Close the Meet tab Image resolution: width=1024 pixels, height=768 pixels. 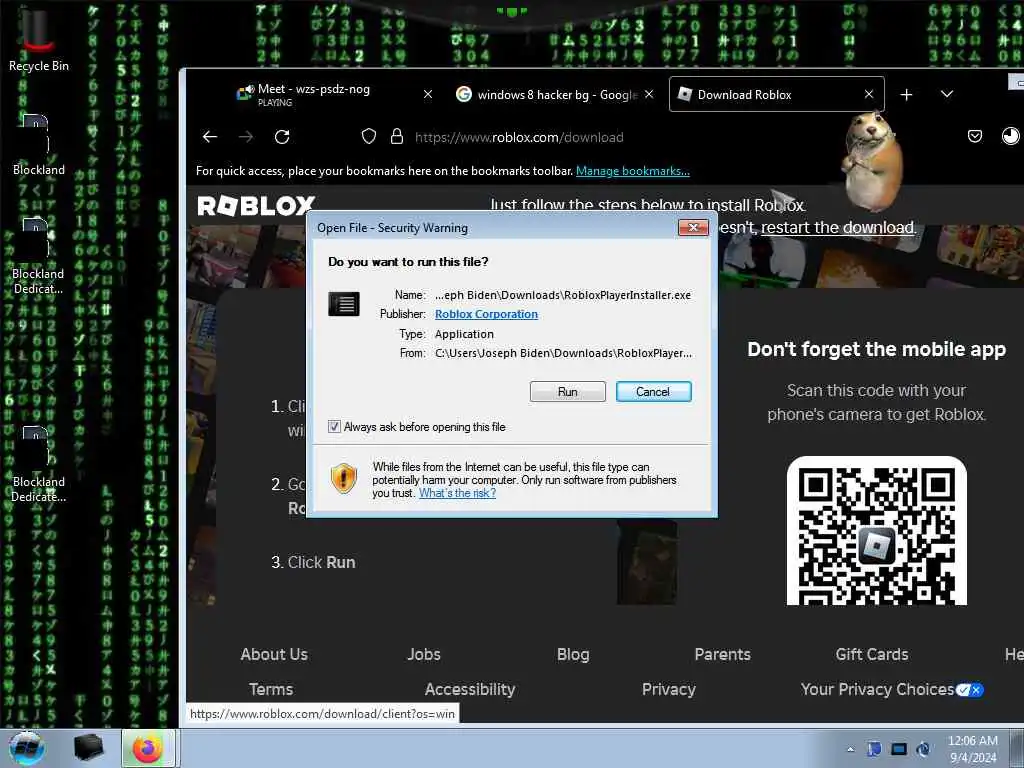click(428, 95)
